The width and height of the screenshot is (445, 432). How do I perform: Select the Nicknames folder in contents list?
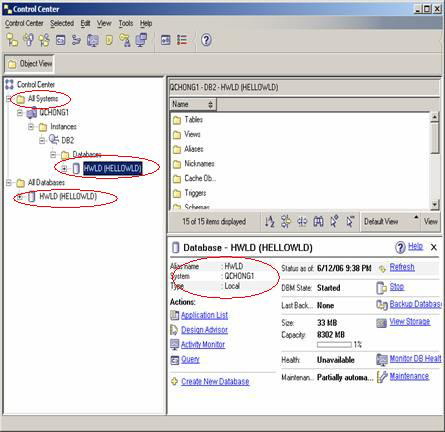click(x=194, y=164)
